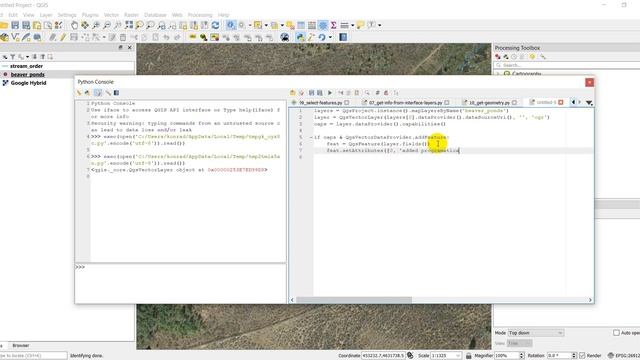The height and width of the screenshot is (360, 640).
Task: Click the Processing Toolbox search field
Action: 568,65
